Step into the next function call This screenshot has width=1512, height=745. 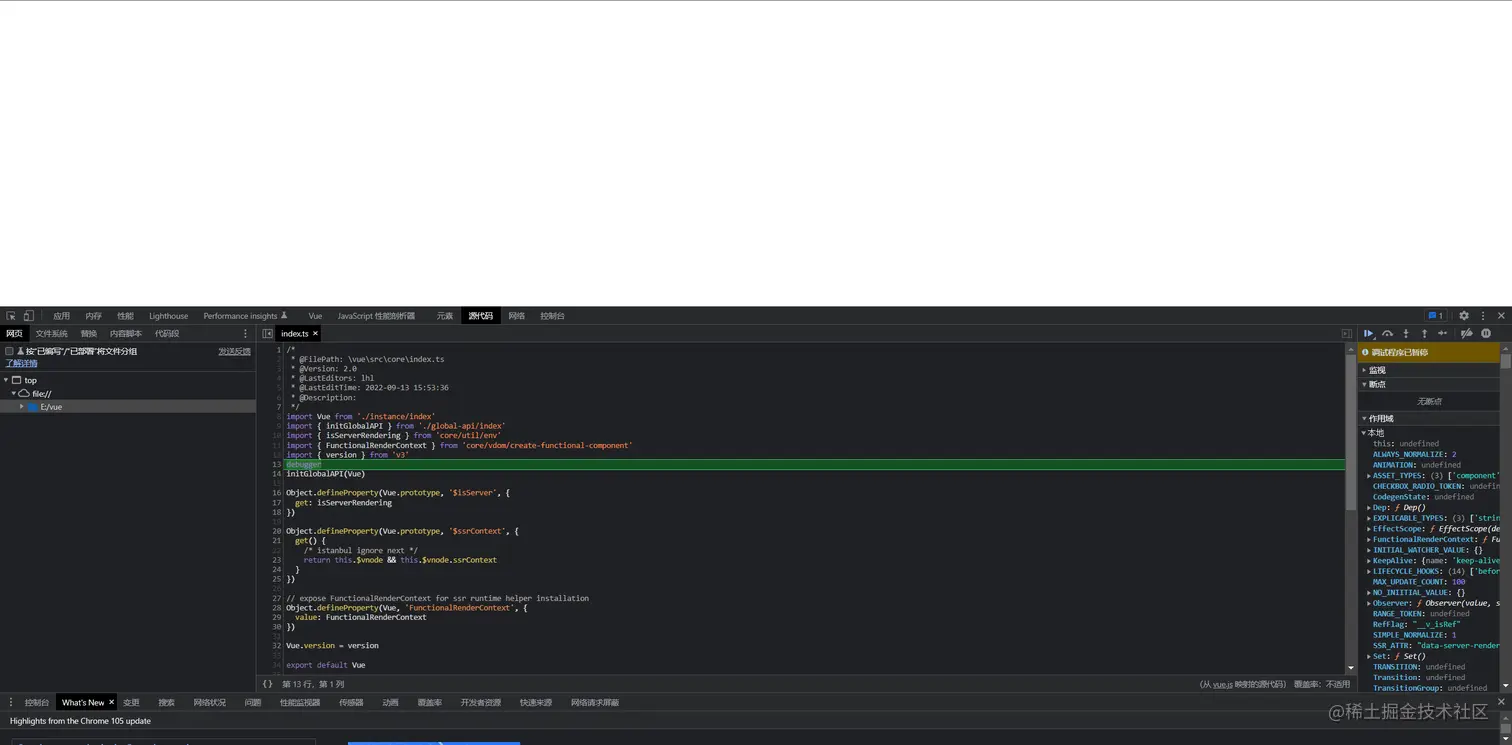(x=1406, y=334)
